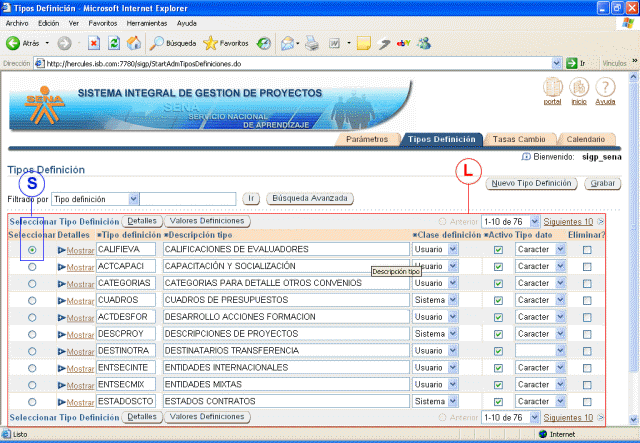
Task: Click the Grabar button
Action: [602, 183]
